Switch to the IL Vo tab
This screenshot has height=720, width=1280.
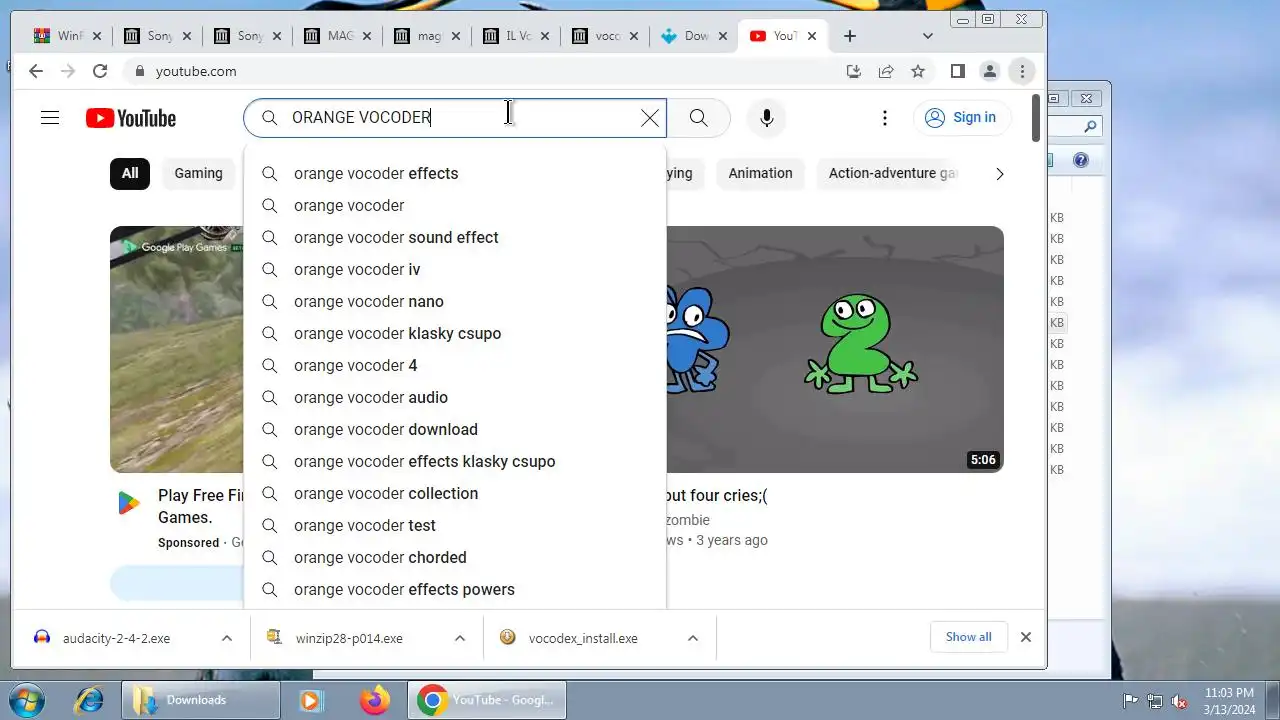point(516,36)
